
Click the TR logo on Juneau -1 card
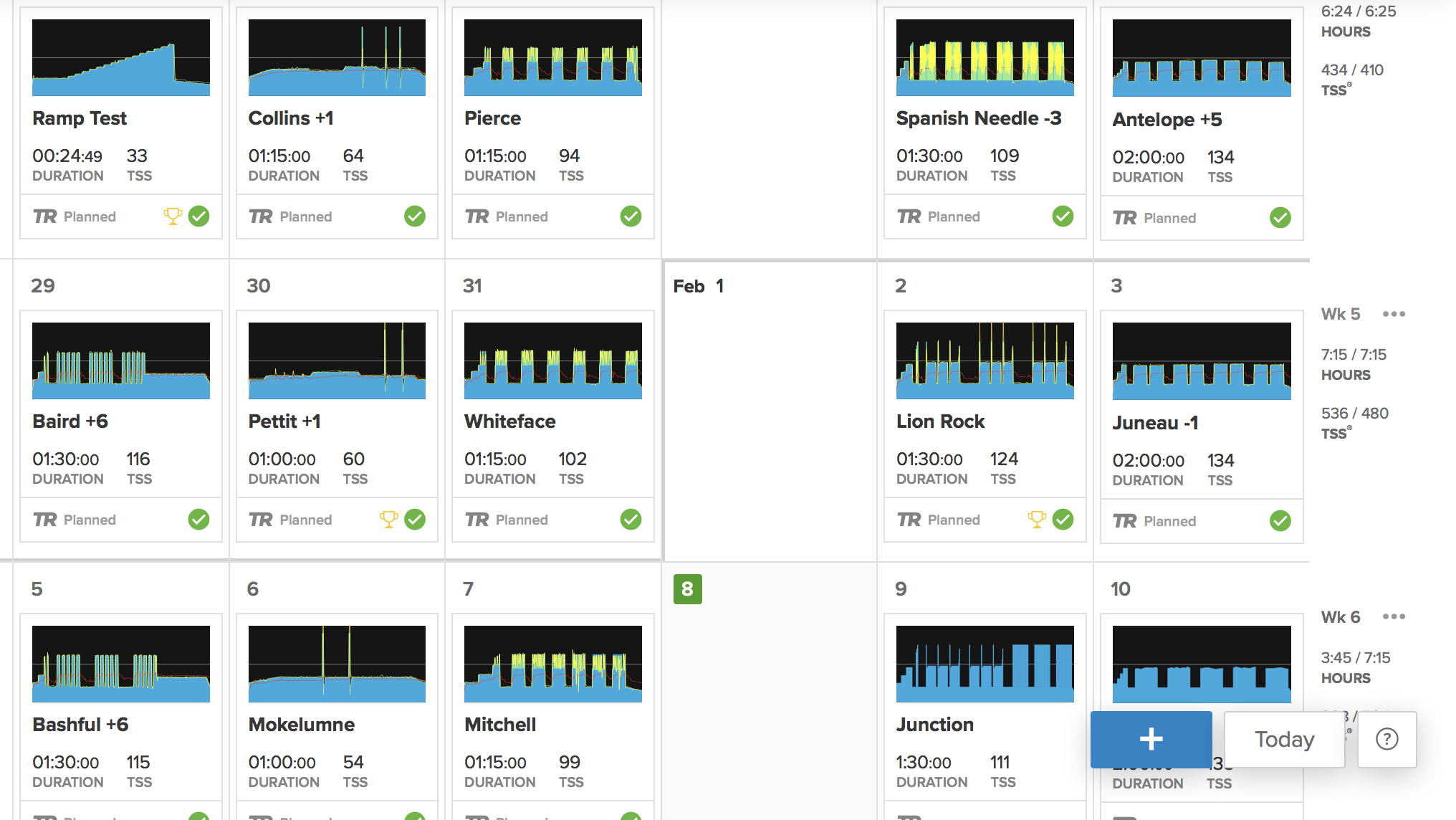tap(1124, 521)
